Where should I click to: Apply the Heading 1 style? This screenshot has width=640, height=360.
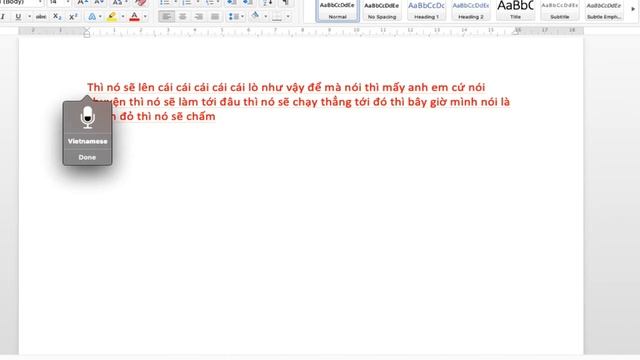pyautogui.click(x=426, y=11)
